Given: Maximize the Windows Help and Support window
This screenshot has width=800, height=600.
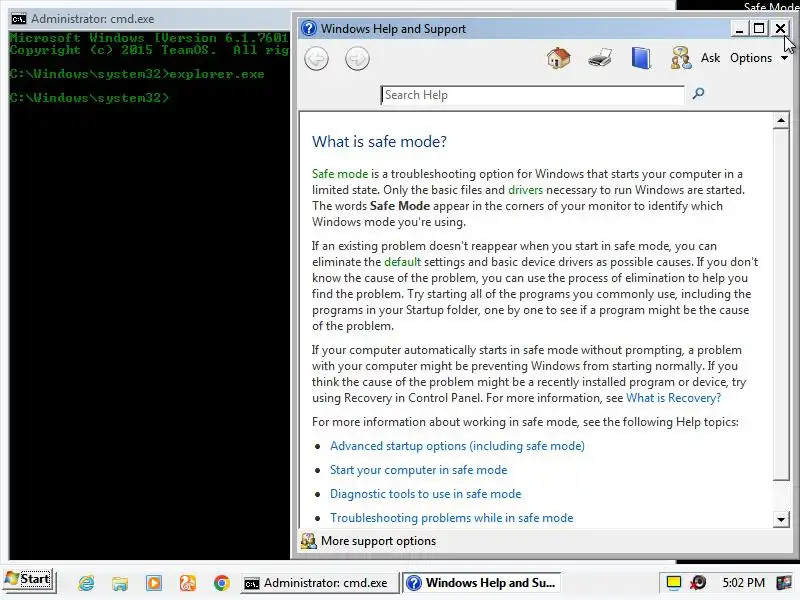Looking at the screenshot, I should 759,29.
